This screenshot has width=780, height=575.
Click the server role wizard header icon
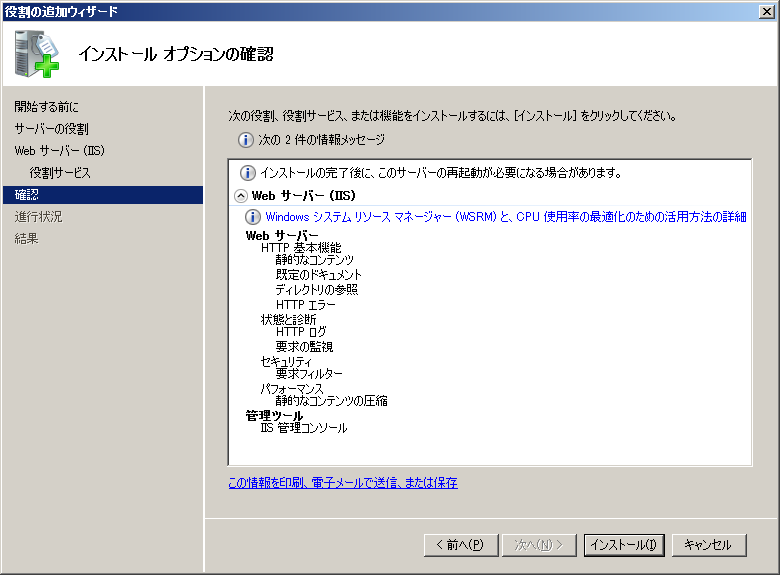(37, 53)
